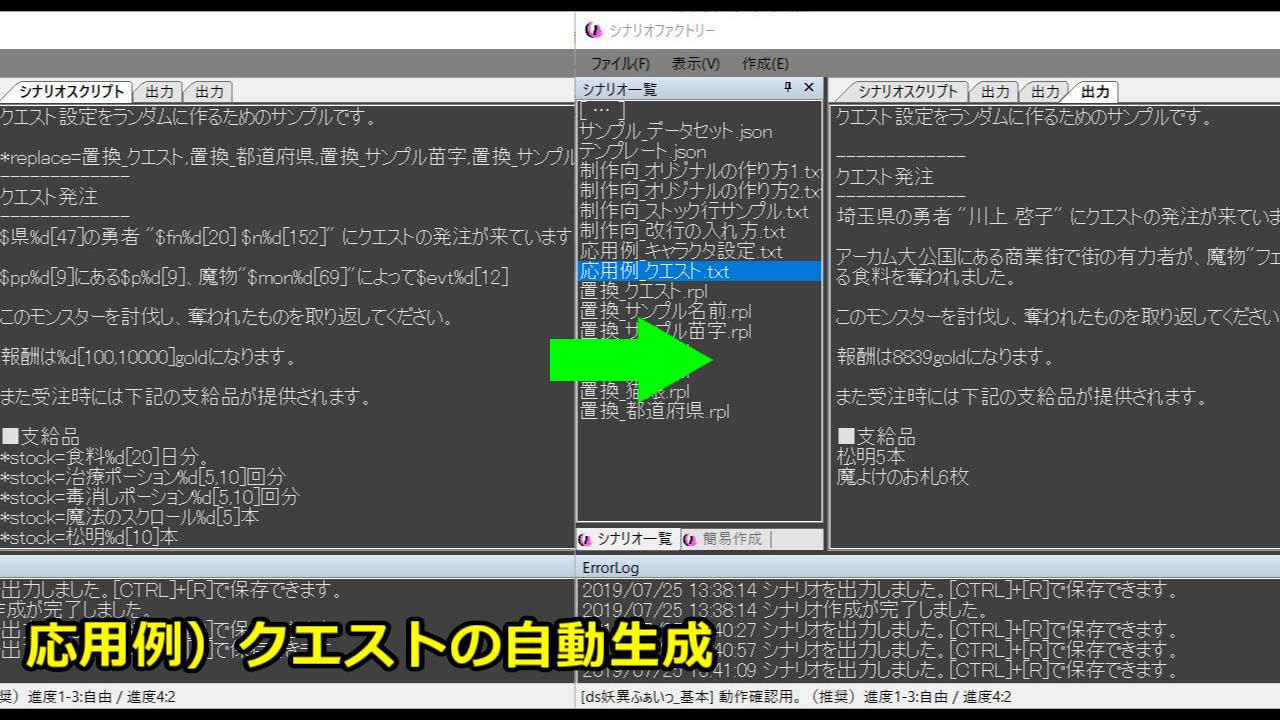
Task: Click the *stock=魔法のスクロール%d[5]本 line
Action: coord(130,517)
